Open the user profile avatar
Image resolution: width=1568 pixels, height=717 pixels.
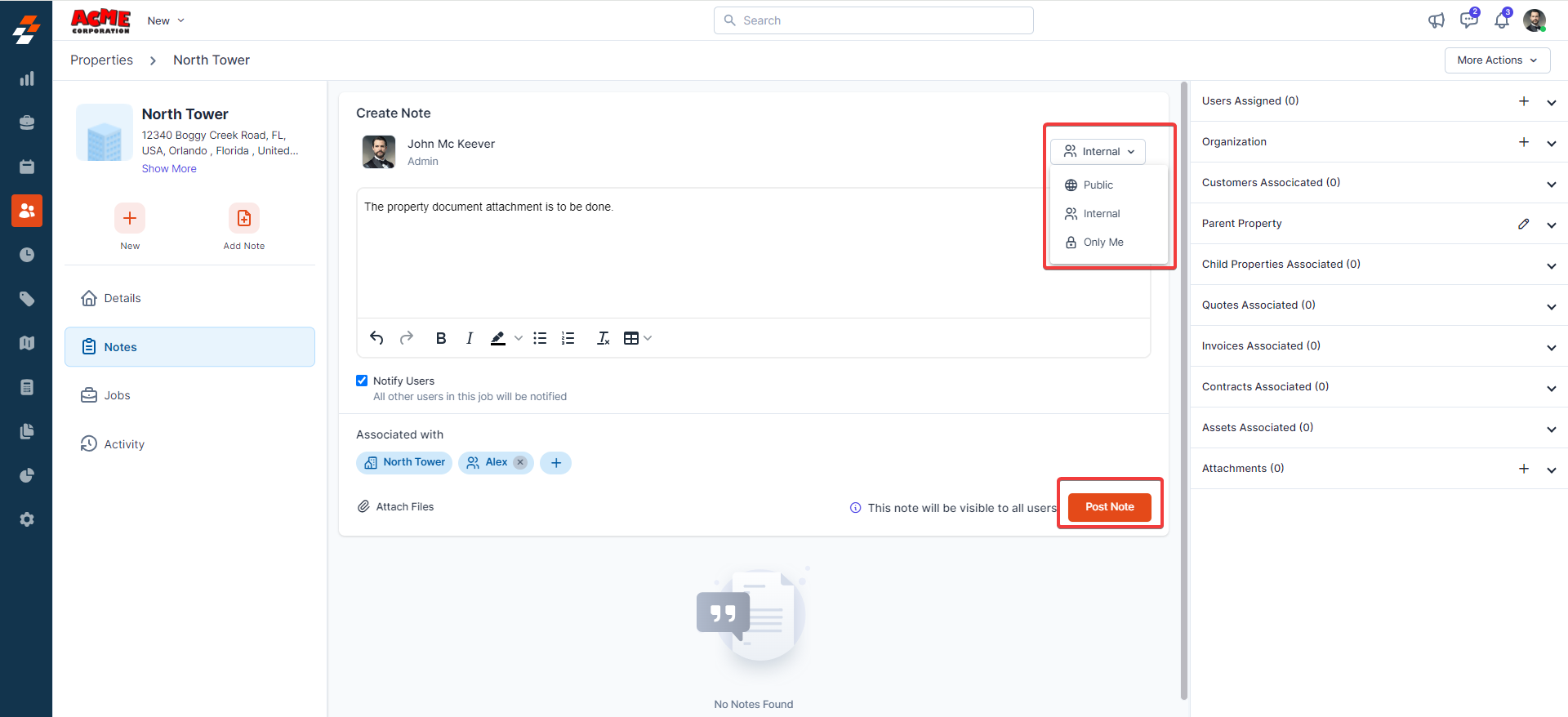(x=1535, y=20)
